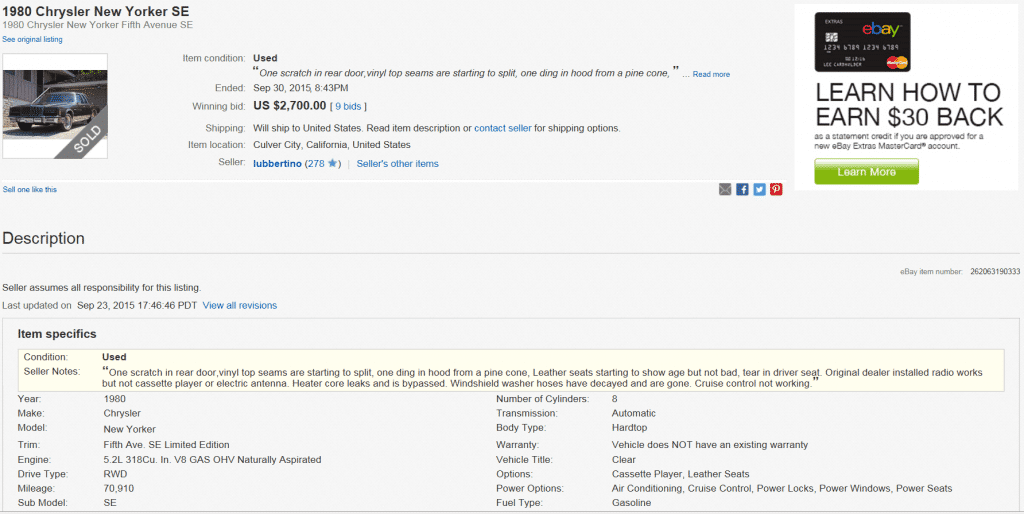
Task: View 'Seller's other items'
Action: [397, 163]
